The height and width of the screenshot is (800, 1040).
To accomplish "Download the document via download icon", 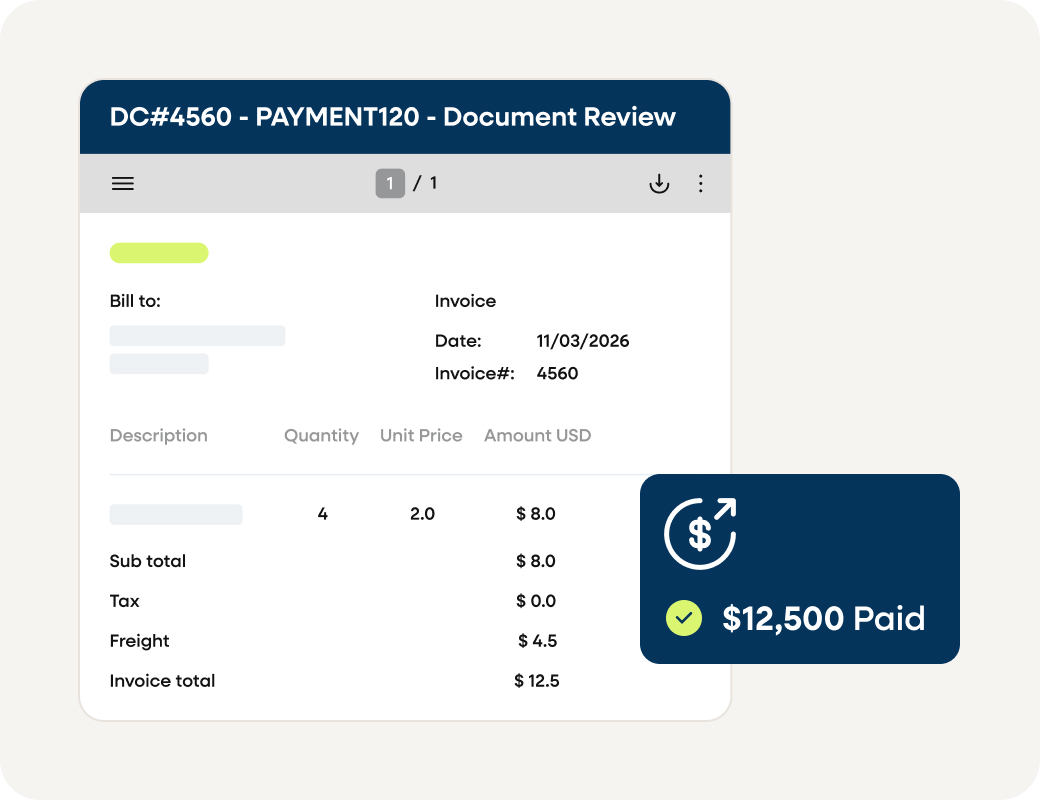I will (659, 184).
